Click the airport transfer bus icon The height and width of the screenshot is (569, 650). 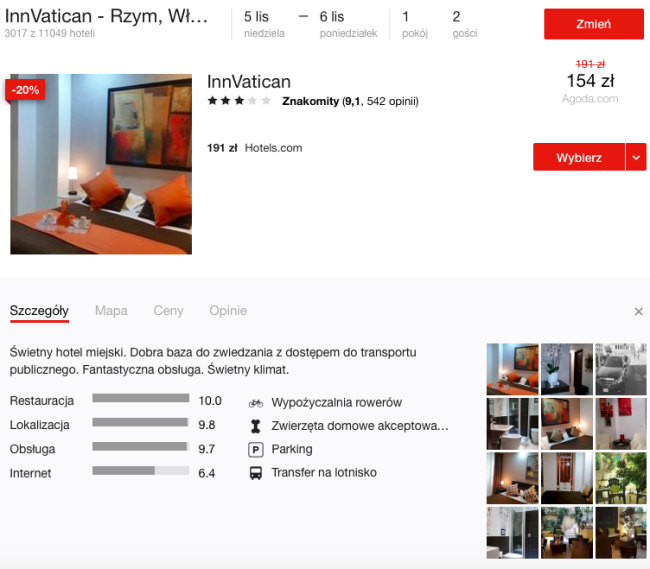[x=255, y=473]
